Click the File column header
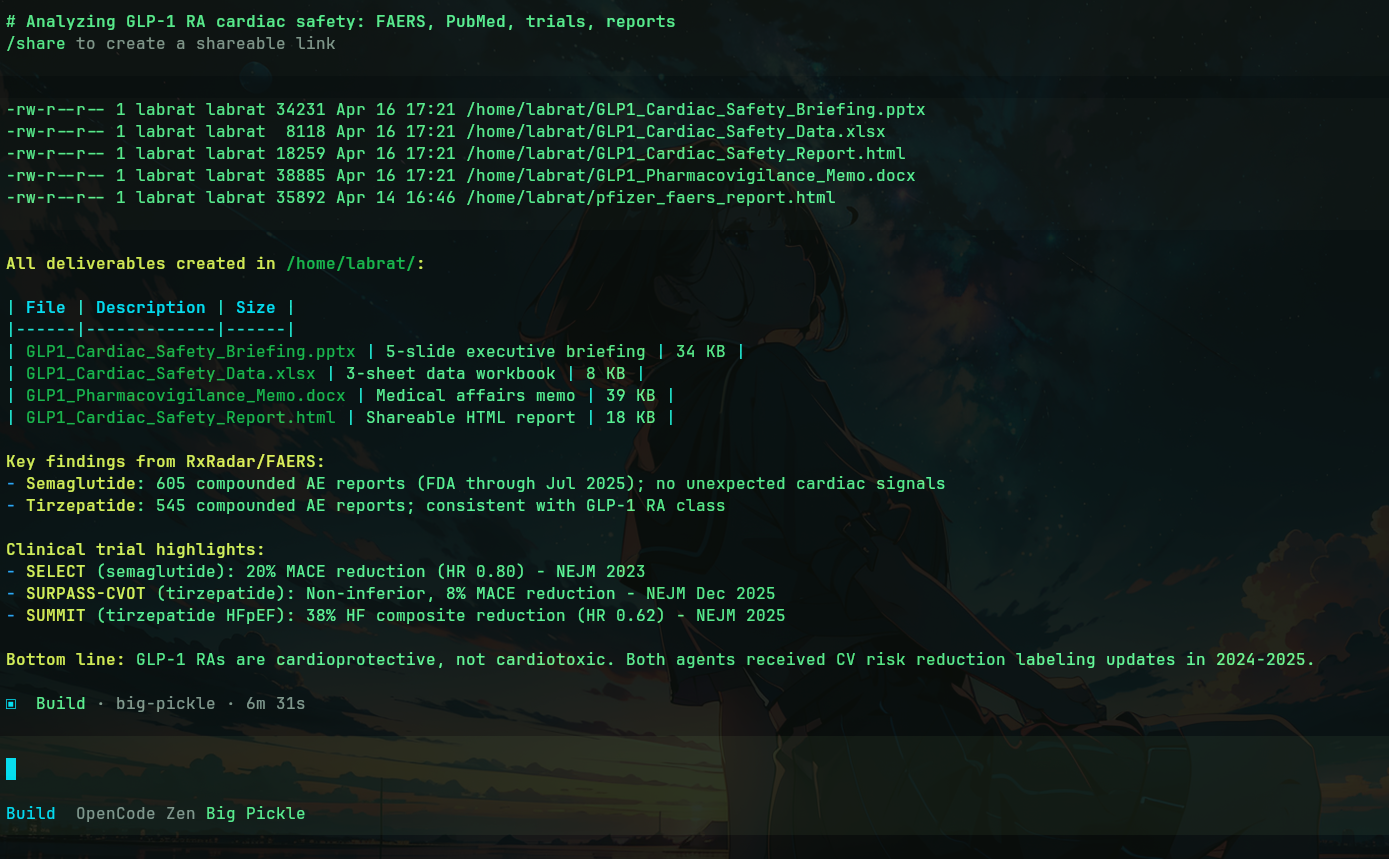This screenshot has width=1389, height=859. point(46,308)
